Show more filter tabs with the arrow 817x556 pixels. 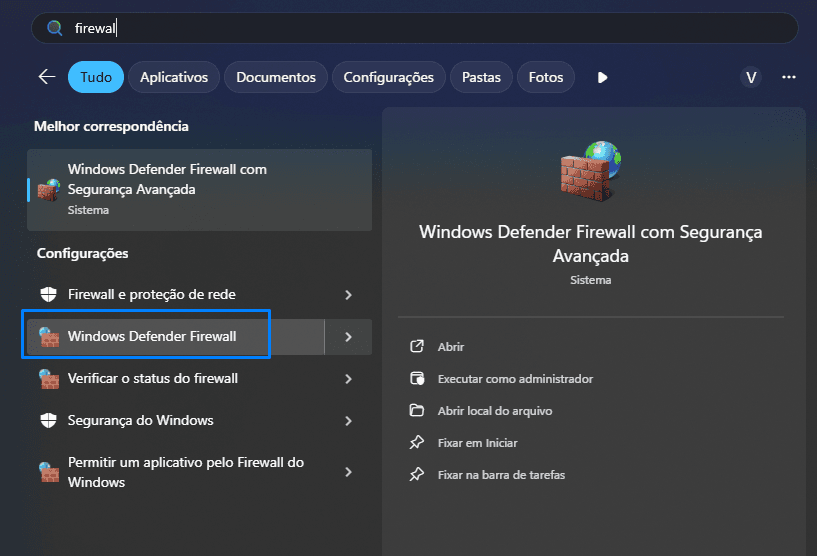602,78
